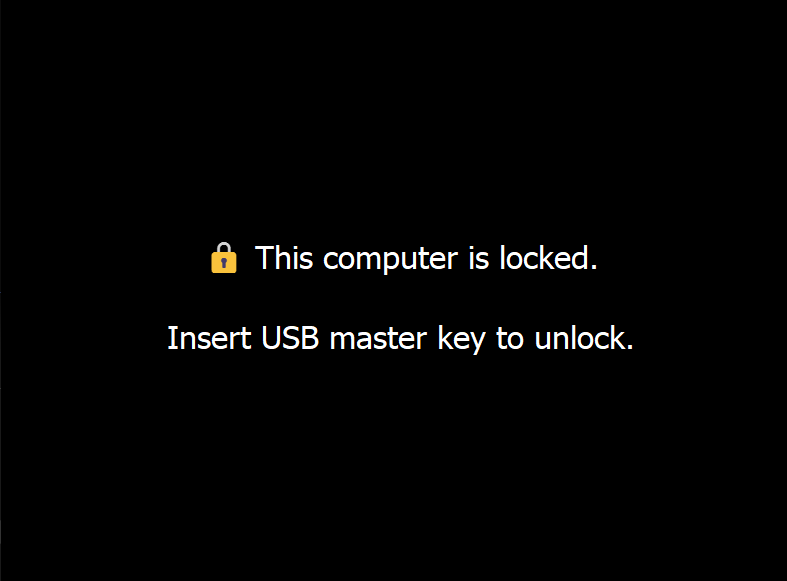Click the word 'This' in the first line

point(284,258)
